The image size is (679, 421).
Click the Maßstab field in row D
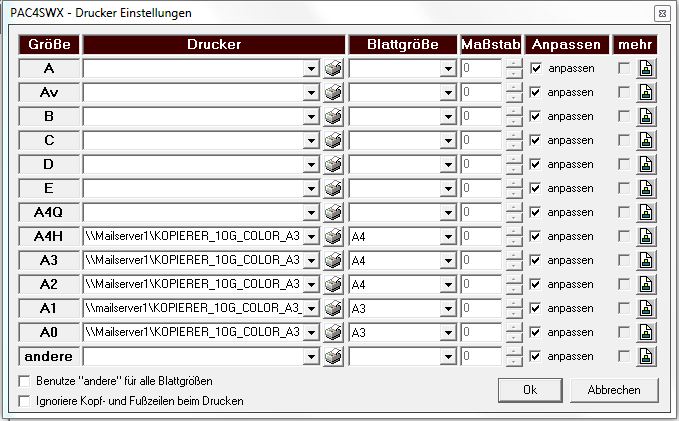click(482, 164)
